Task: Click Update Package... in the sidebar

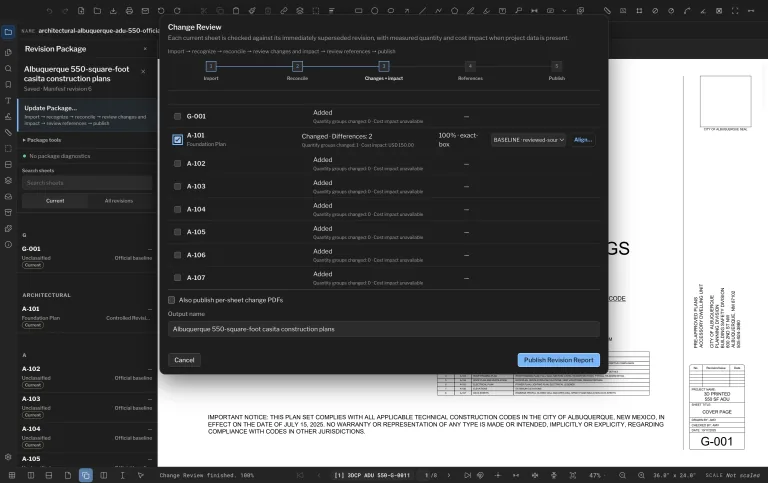Action: point(87,115)
